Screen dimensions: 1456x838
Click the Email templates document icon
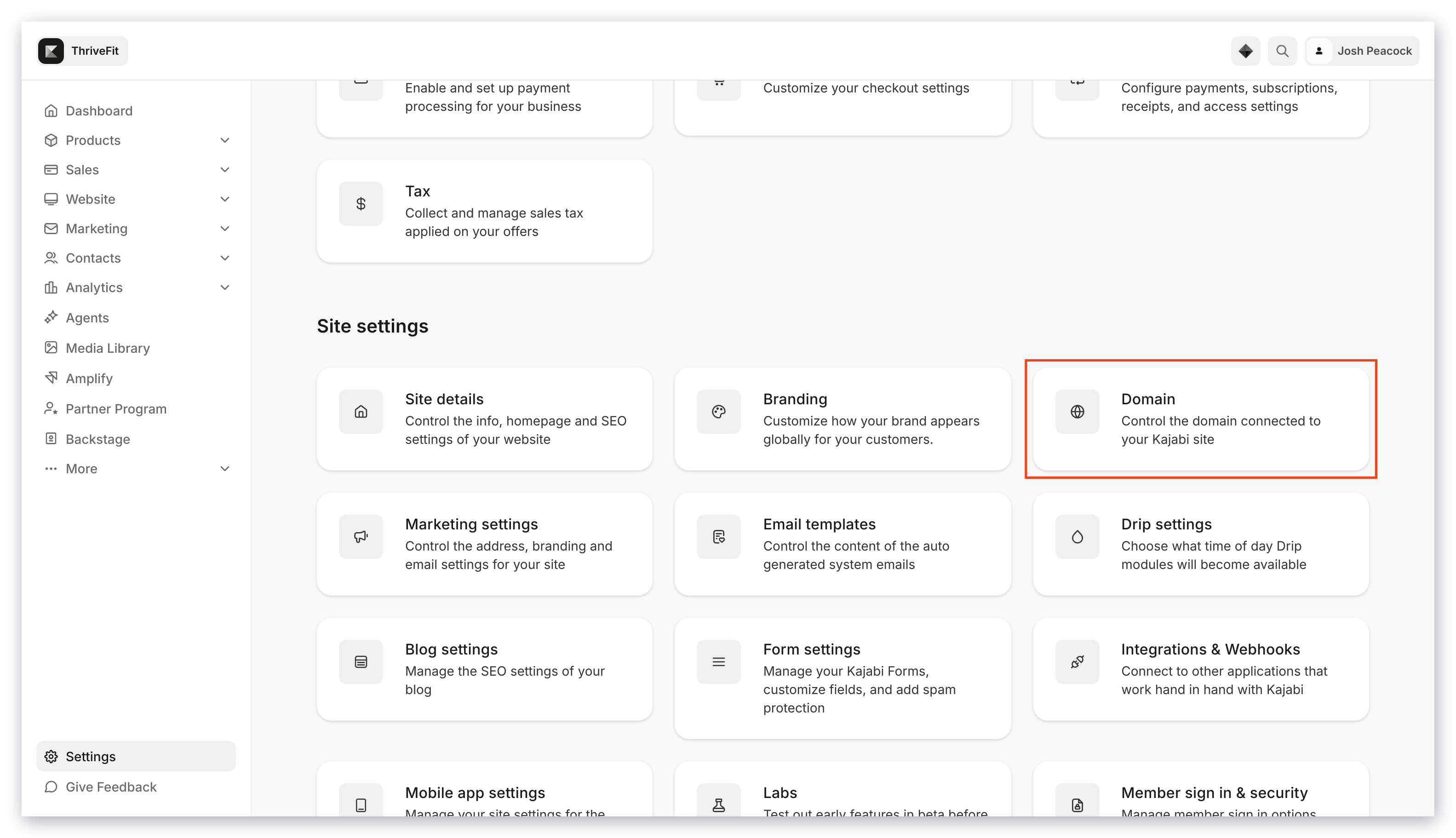718,536
